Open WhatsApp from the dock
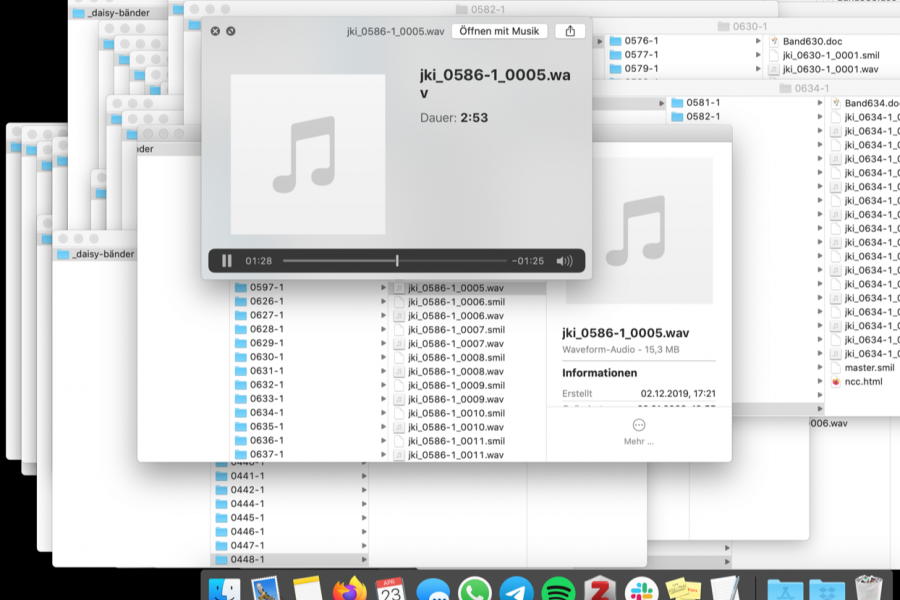The image size is (900, 600). pyautogui.click(x=474, y=588)
